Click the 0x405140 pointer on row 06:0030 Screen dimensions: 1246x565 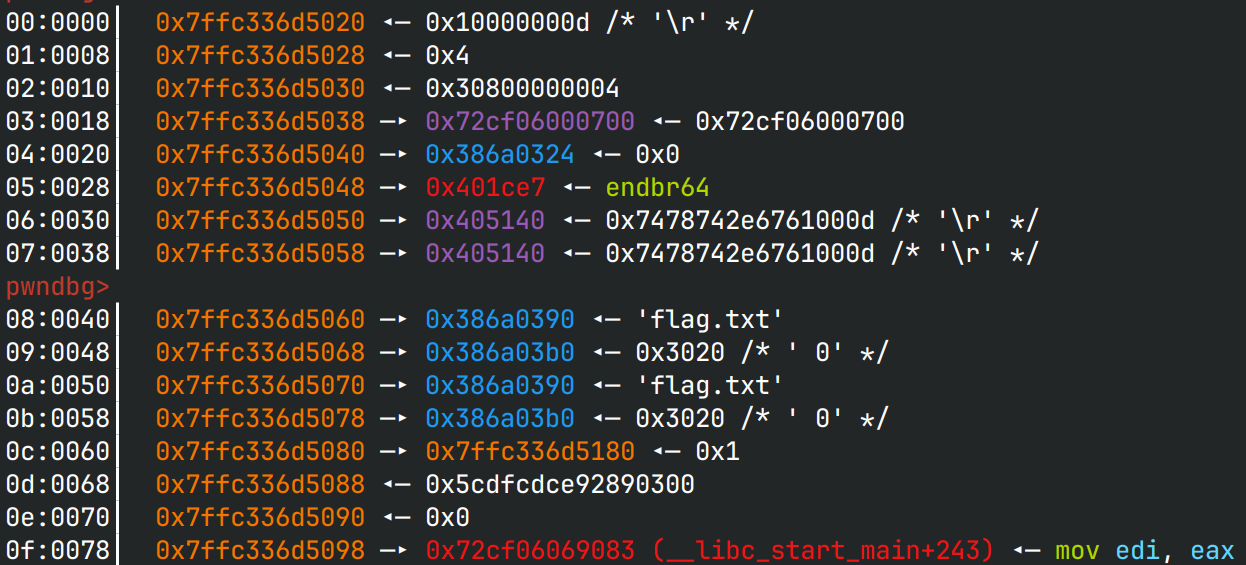click(485, 220)
